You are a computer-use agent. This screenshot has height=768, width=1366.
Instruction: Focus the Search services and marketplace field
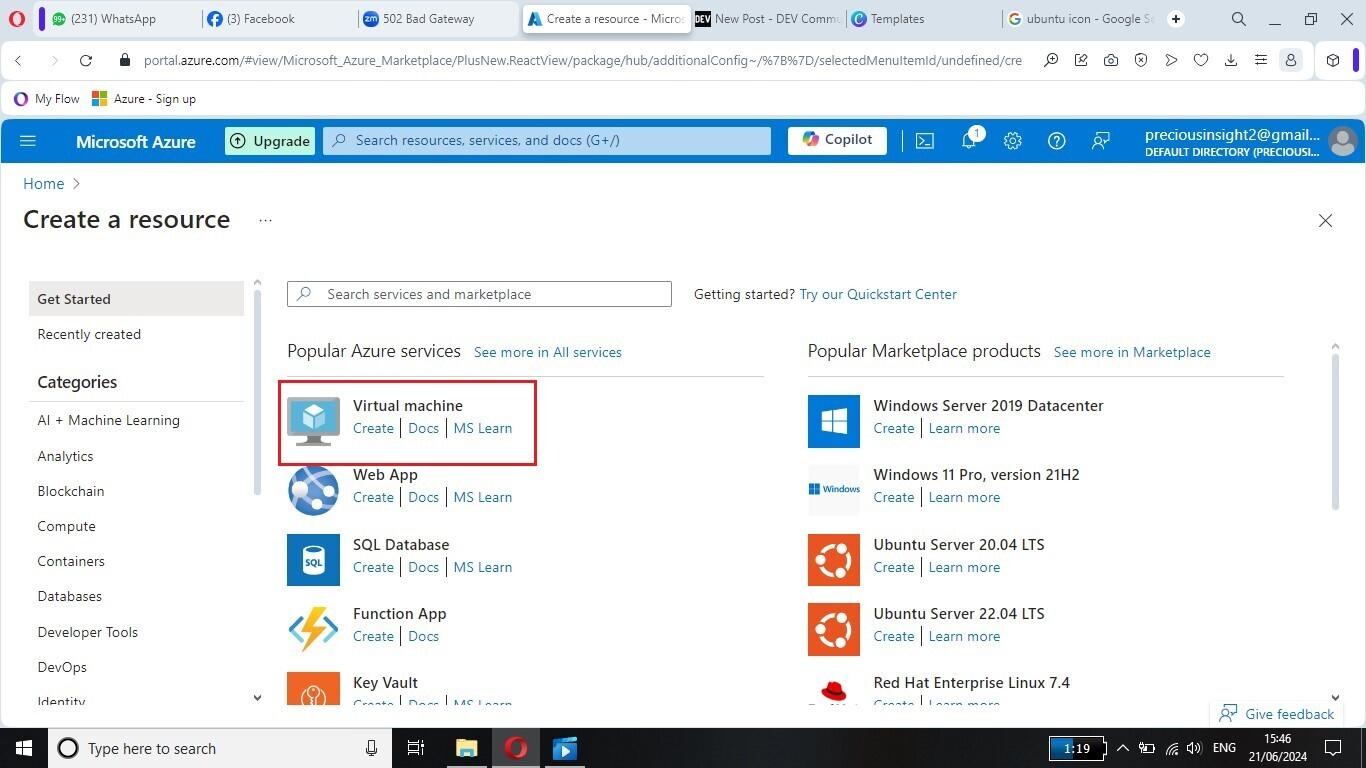pos(479,294)
